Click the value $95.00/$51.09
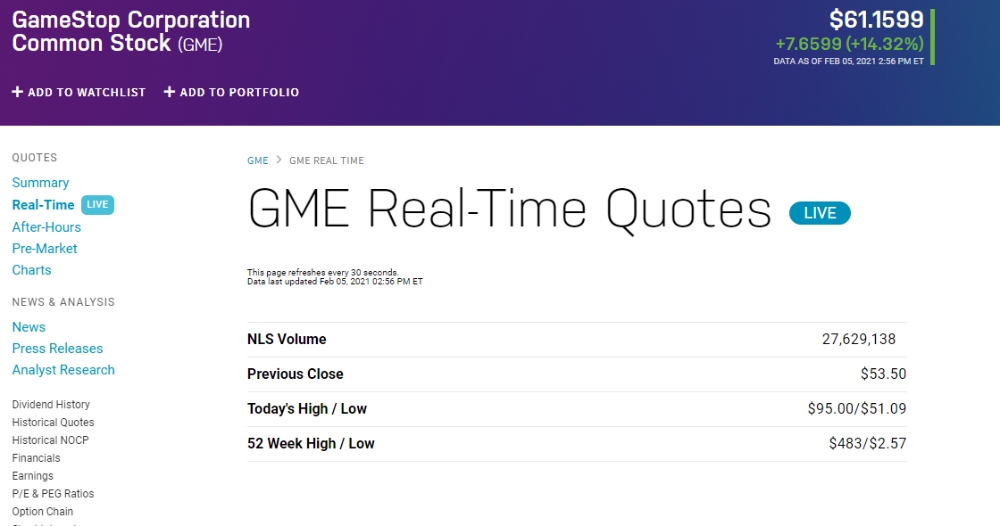1000x526 pixels. click(857, 409)
